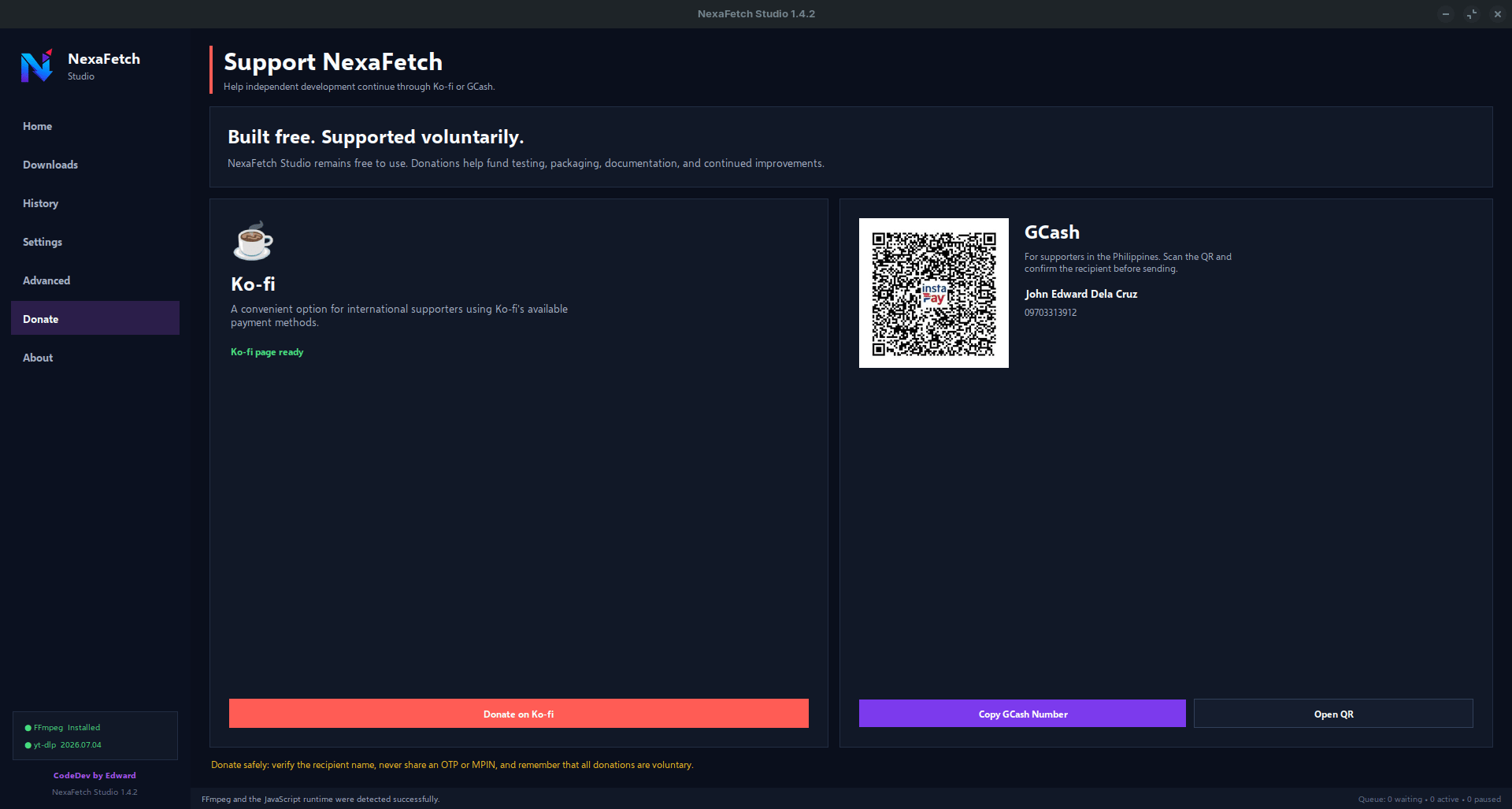
Task: Click the green FFmpeg status dot
Action: 28,728
